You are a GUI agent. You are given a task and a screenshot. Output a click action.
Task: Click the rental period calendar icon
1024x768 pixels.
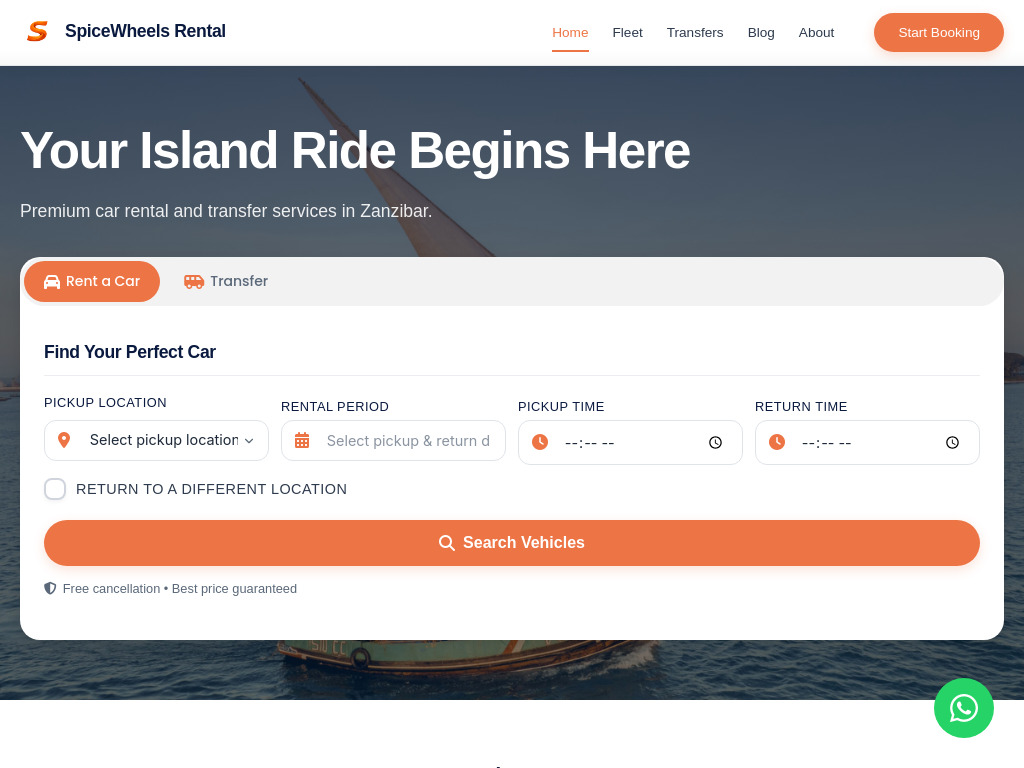(x=302, y=440)
